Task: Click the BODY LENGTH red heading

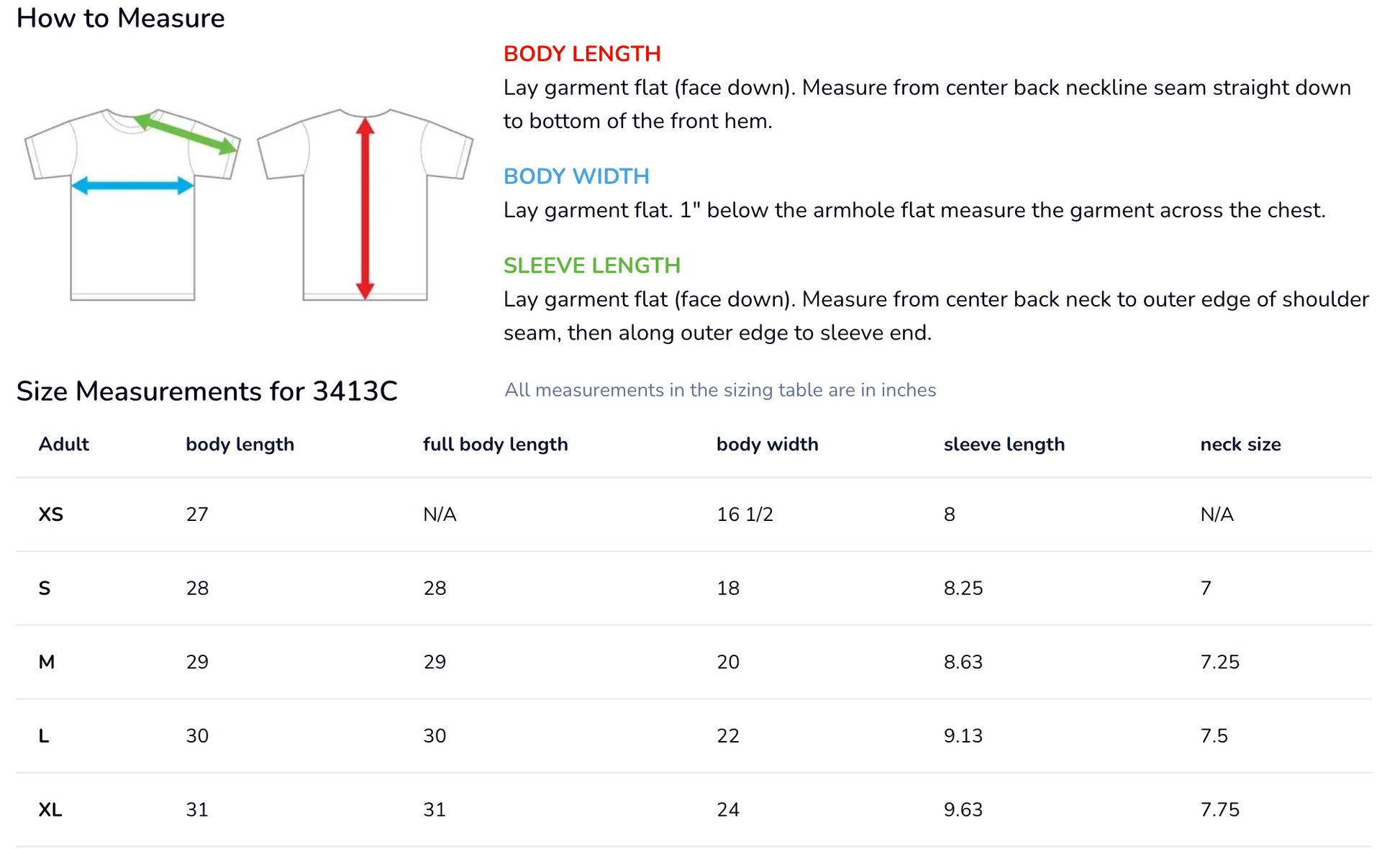Action: pyautogui.click(x=582, y=54)
